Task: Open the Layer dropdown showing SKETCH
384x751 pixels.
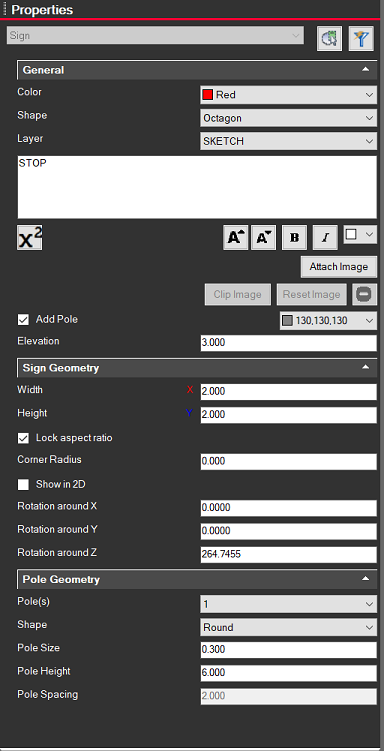Action: click(x=288, y=141)
